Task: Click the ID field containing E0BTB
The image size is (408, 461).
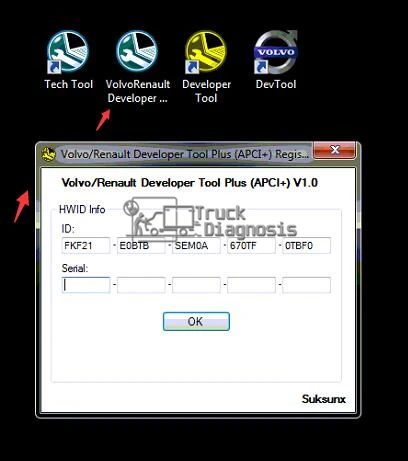Action: 141,246
